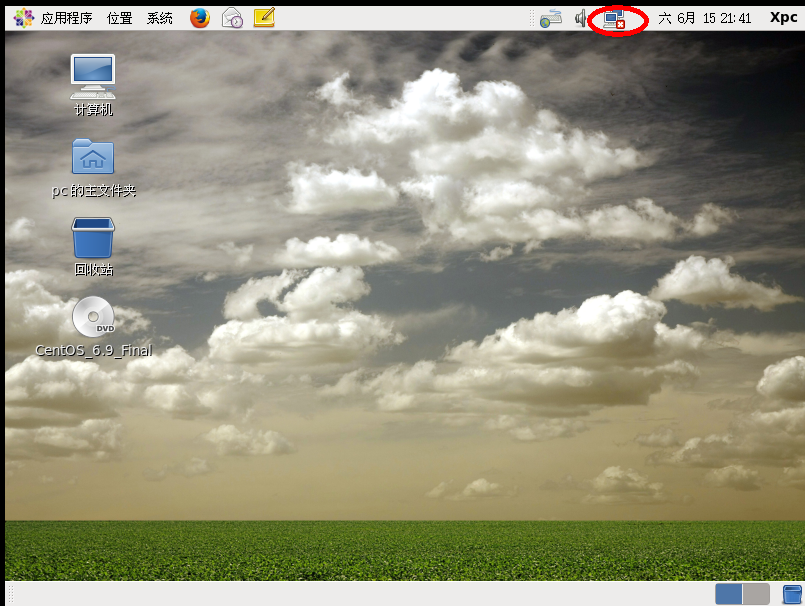The height and width of the screenshot is (606, 805).
Task: Open the notes editor panel icon
Action: [x=264, y=17]
